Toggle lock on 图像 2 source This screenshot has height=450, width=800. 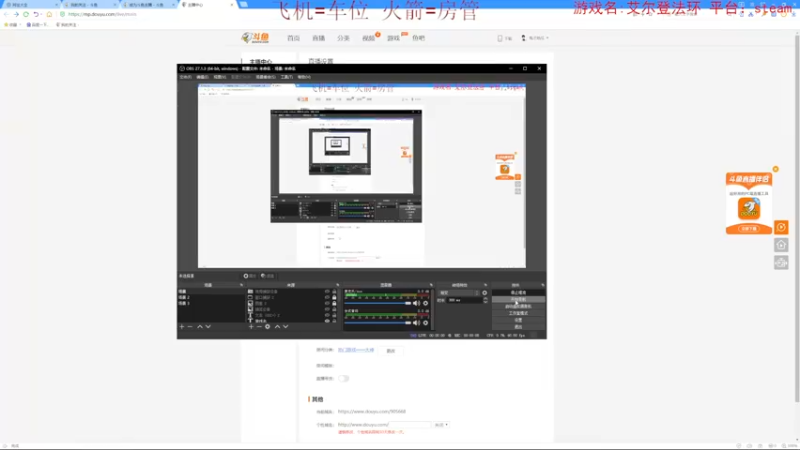click(x=334, y=303)
